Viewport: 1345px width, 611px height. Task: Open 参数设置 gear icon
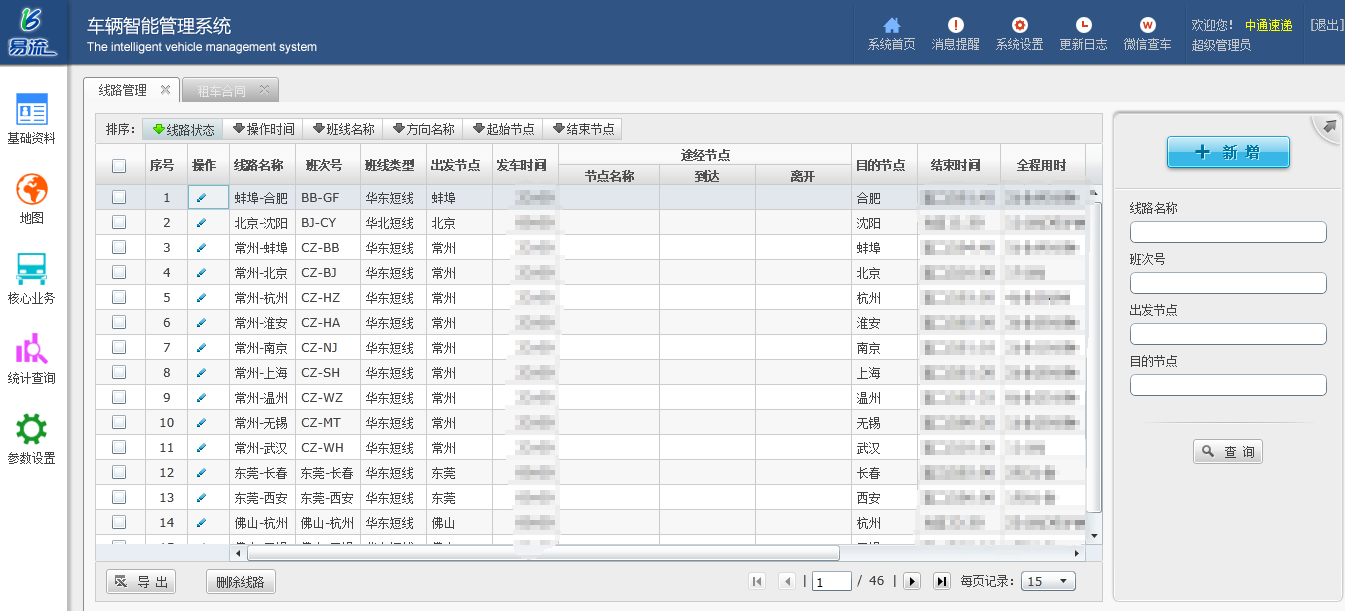32,430
